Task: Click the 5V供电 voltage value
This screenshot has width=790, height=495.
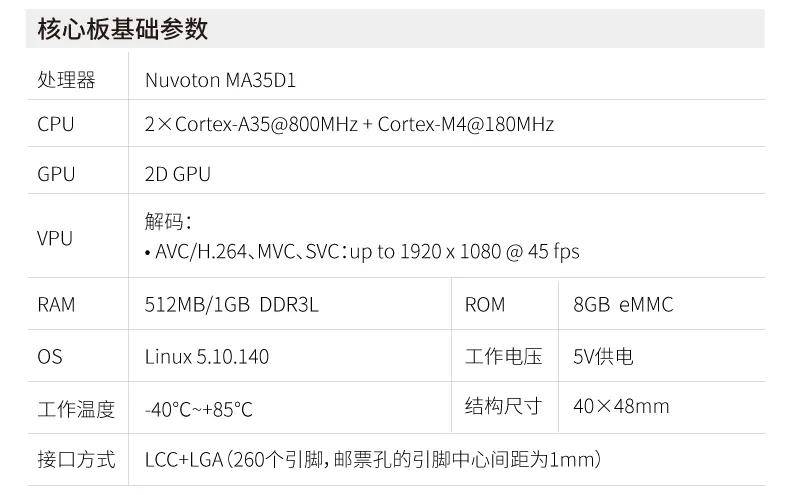Action: coord(603,356)
